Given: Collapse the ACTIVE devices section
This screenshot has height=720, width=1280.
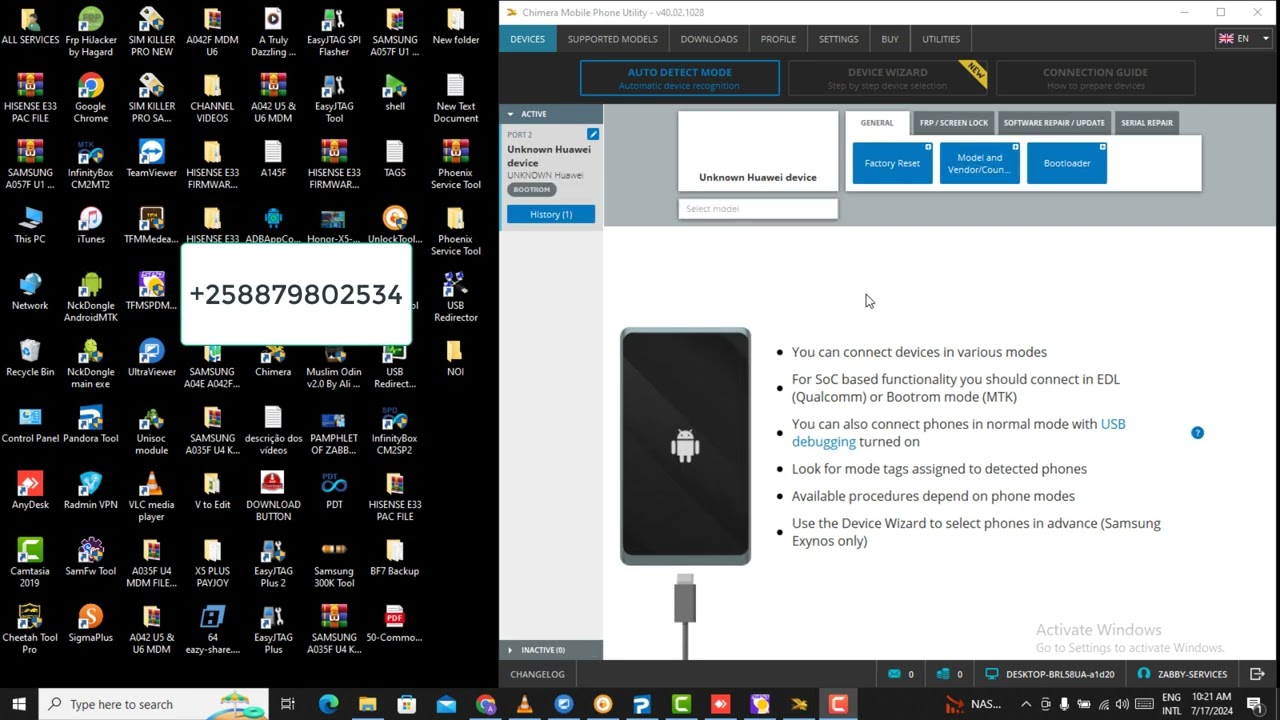Looking at the screenshot, I should coord(510,113).
